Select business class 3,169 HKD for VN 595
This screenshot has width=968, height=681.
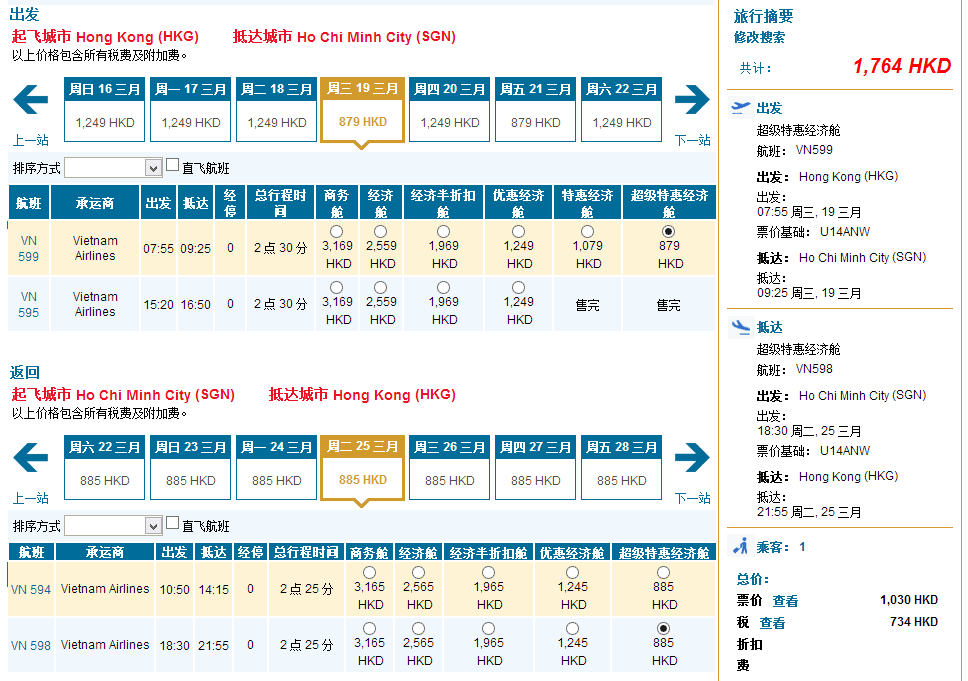click(338, 288)
